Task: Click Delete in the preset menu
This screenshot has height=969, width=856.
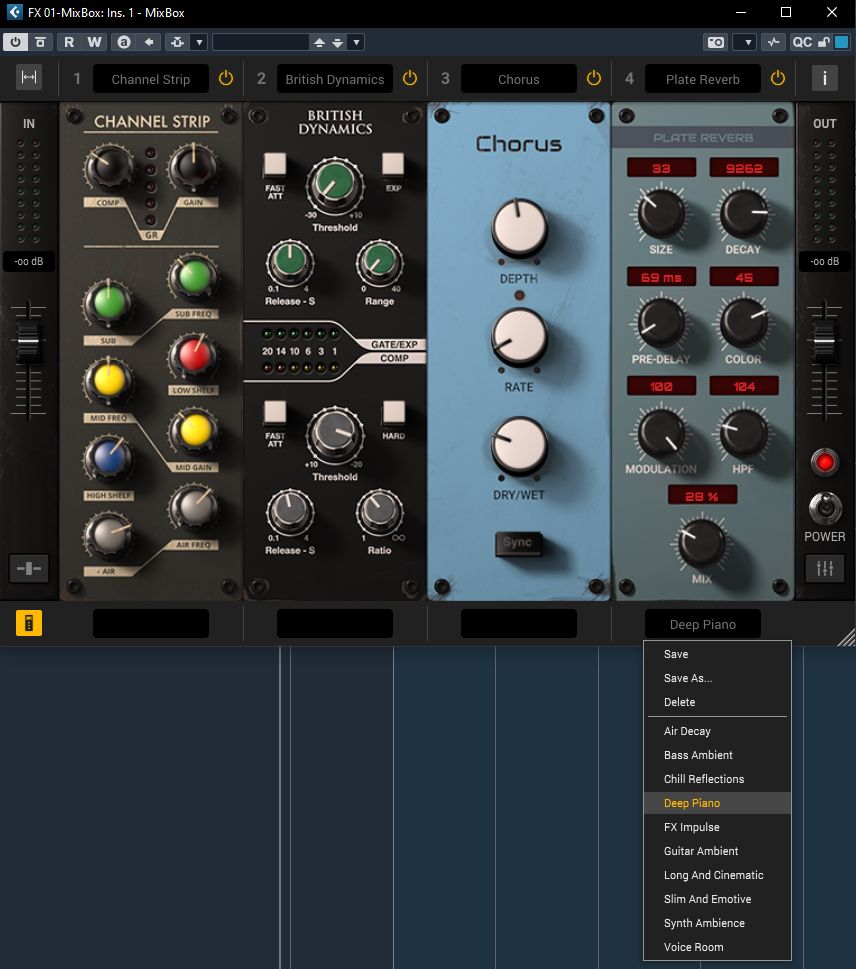Action: click(679, 702)
